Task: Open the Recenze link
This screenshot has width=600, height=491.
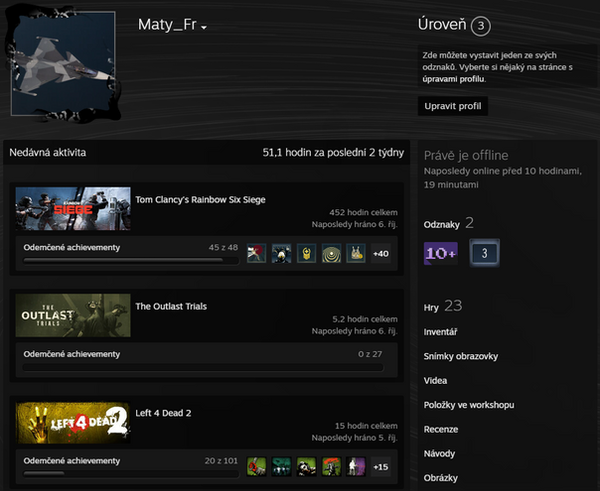Action: click(x=441, y=429)
